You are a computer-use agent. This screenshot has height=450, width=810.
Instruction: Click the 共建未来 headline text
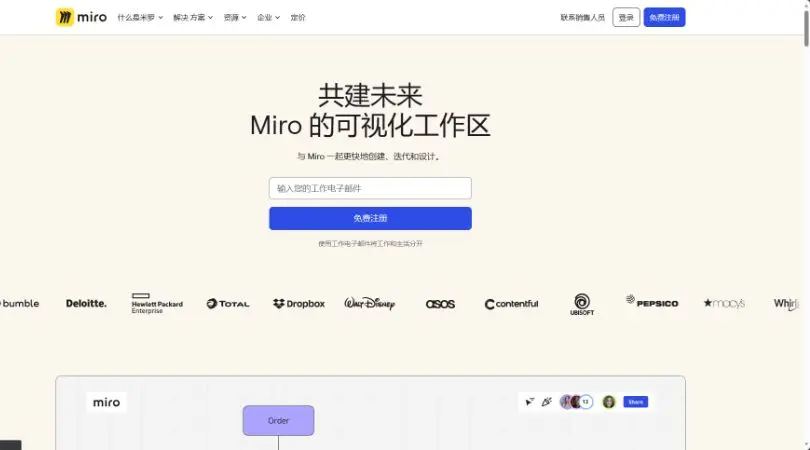[370, 95]
